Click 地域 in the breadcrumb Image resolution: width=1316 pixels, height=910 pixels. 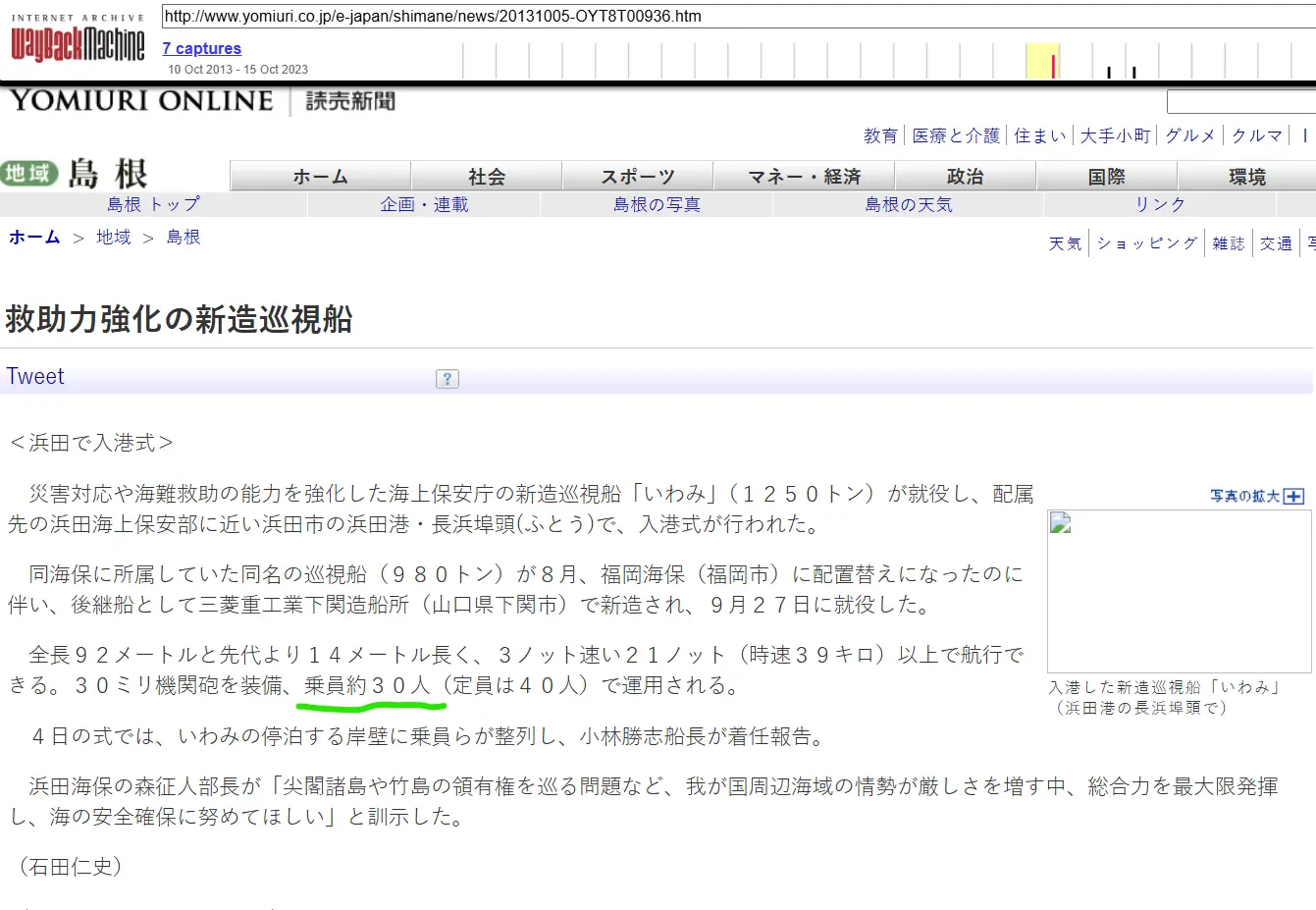[114, 237]
